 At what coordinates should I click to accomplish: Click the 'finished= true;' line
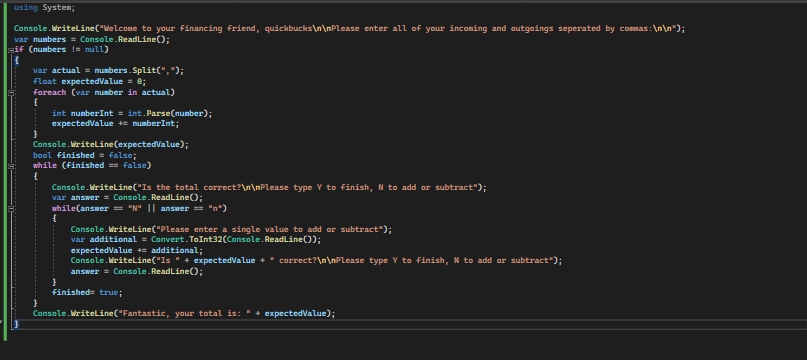point(87,292)
